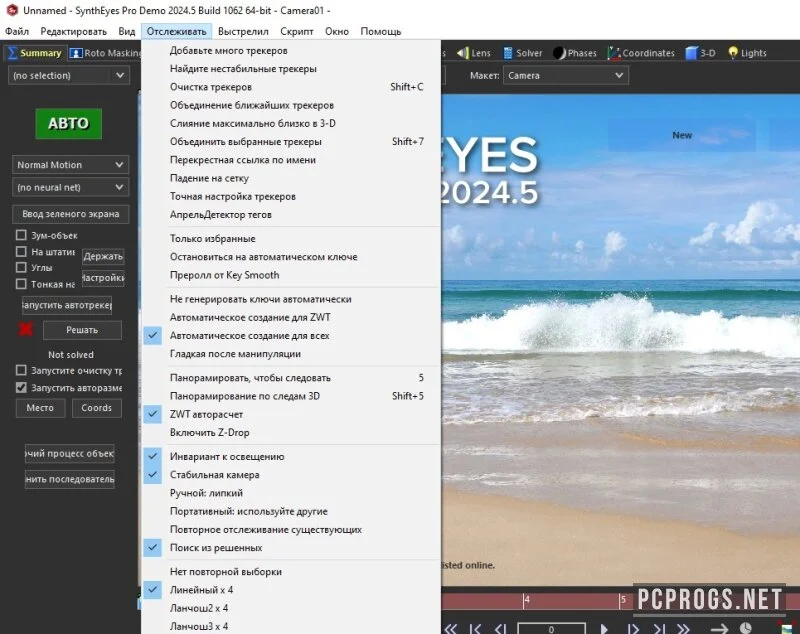The height and width of the screenshot is (634, 800).
Task: Click the right-arrow playback direction icon
Action: 719,628
